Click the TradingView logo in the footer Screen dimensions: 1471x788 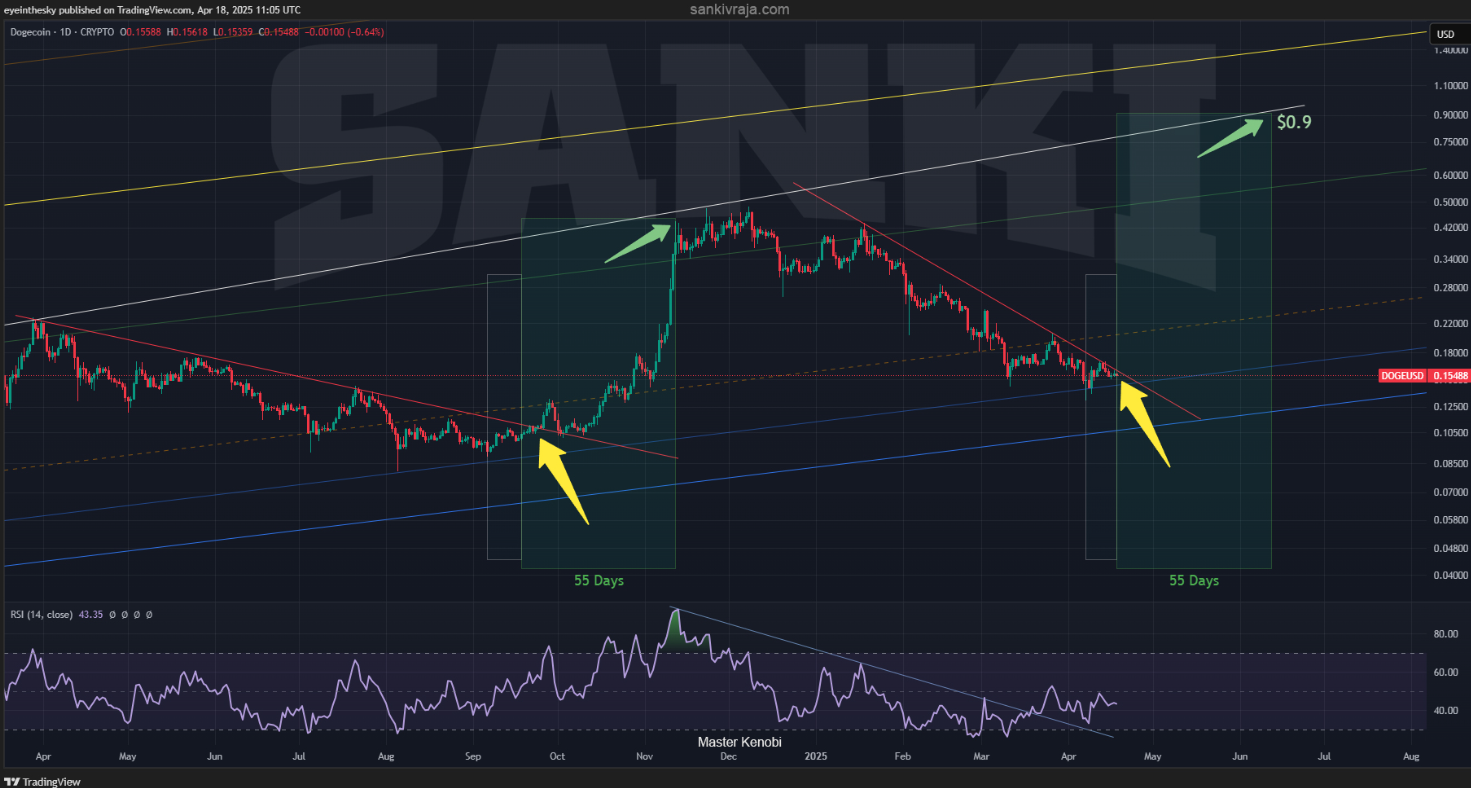43,781
